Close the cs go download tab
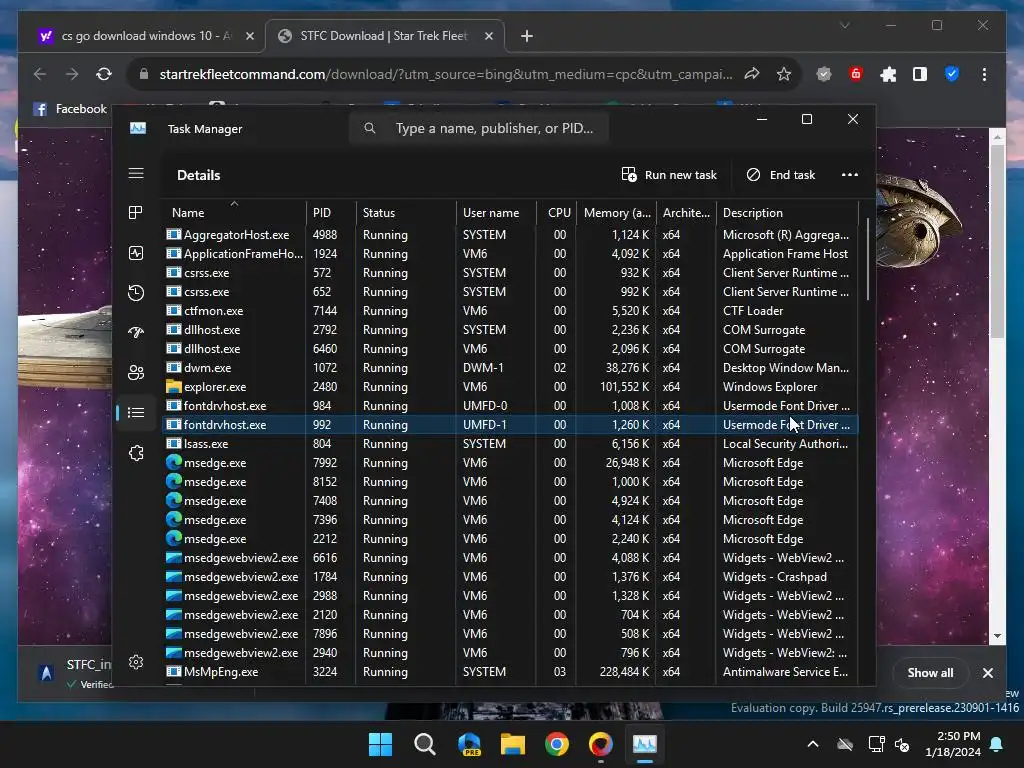1024x768 pixels. tap(249, 36)
